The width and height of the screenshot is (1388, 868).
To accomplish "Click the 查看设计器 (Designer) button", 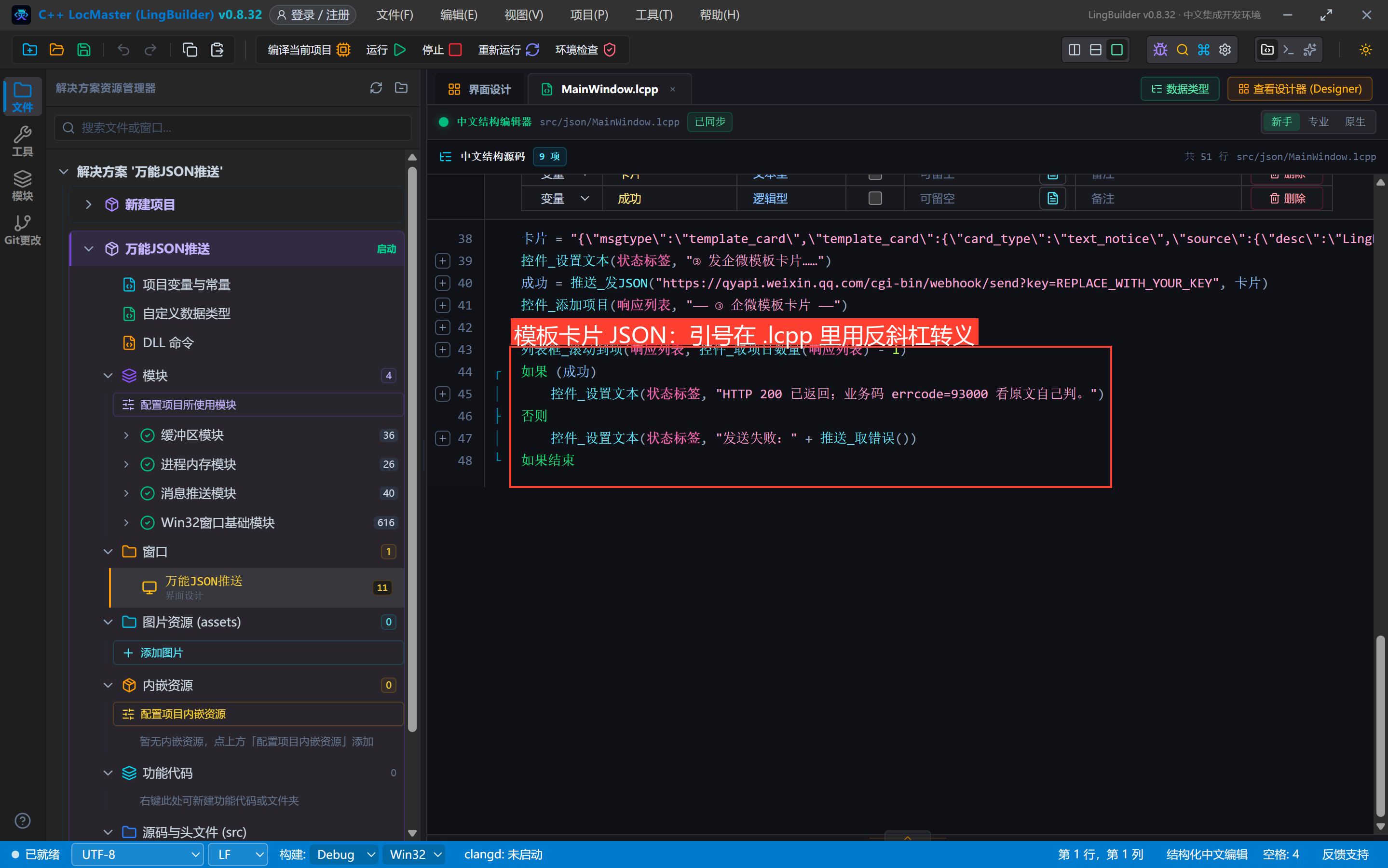I will coord(1300,89).
